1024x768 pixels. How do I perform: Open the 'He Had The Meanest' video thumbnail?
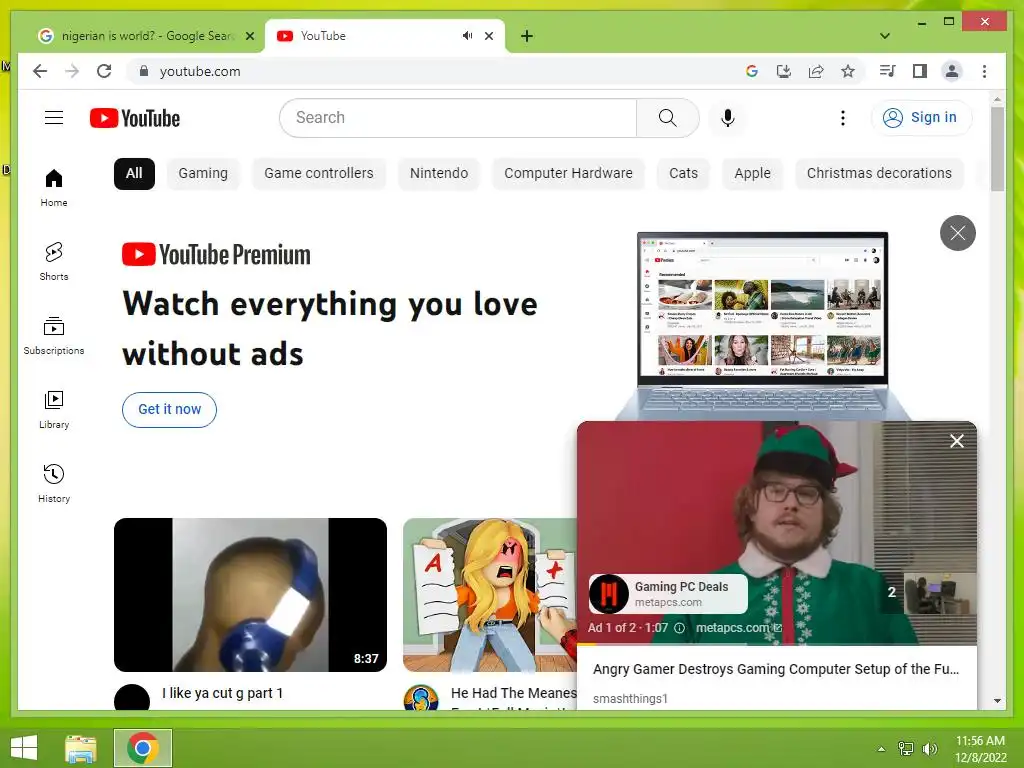490,594
